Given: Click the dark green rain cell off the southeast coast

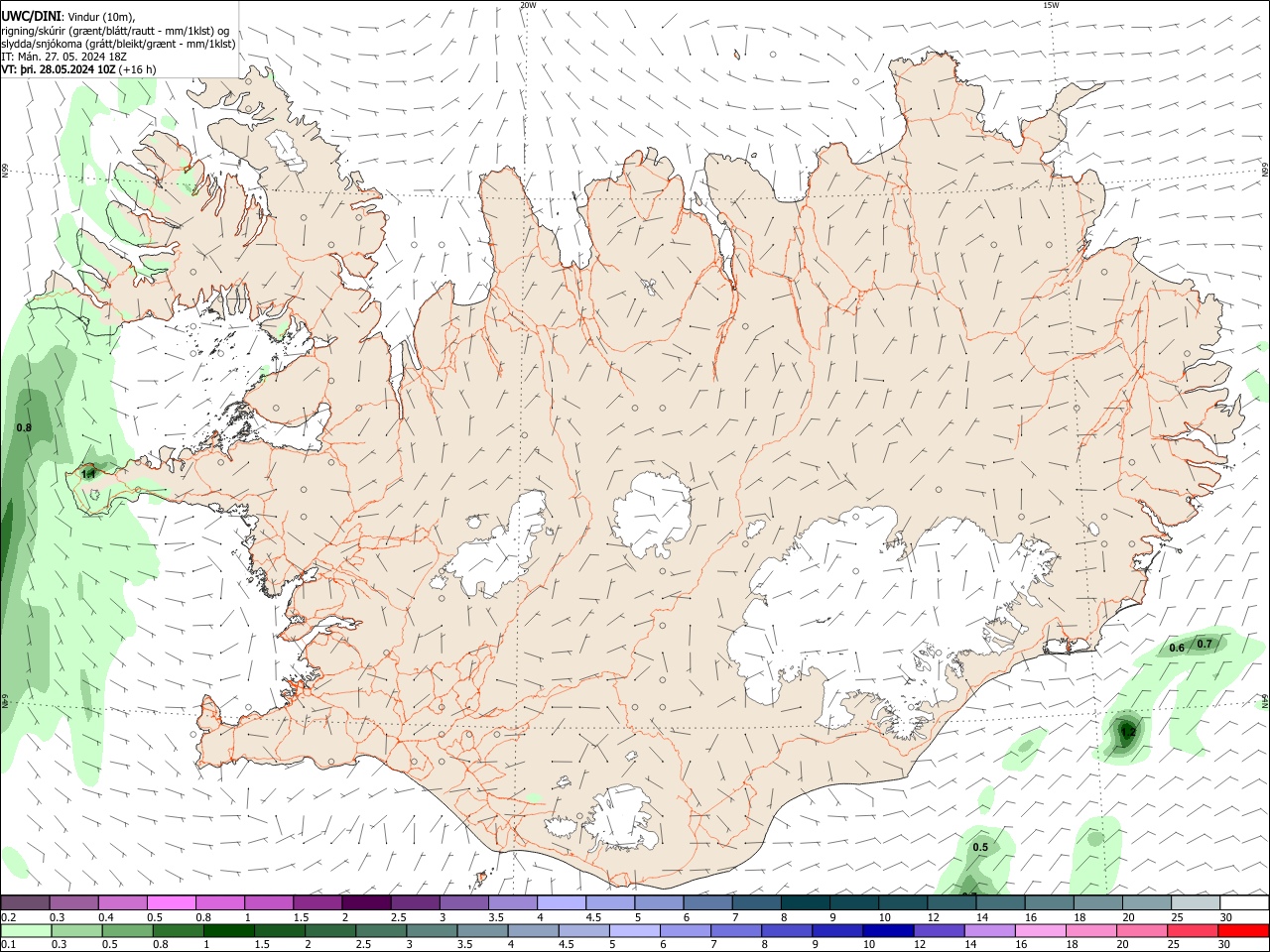Looking at the screenshot, I should coord(1127,733).
